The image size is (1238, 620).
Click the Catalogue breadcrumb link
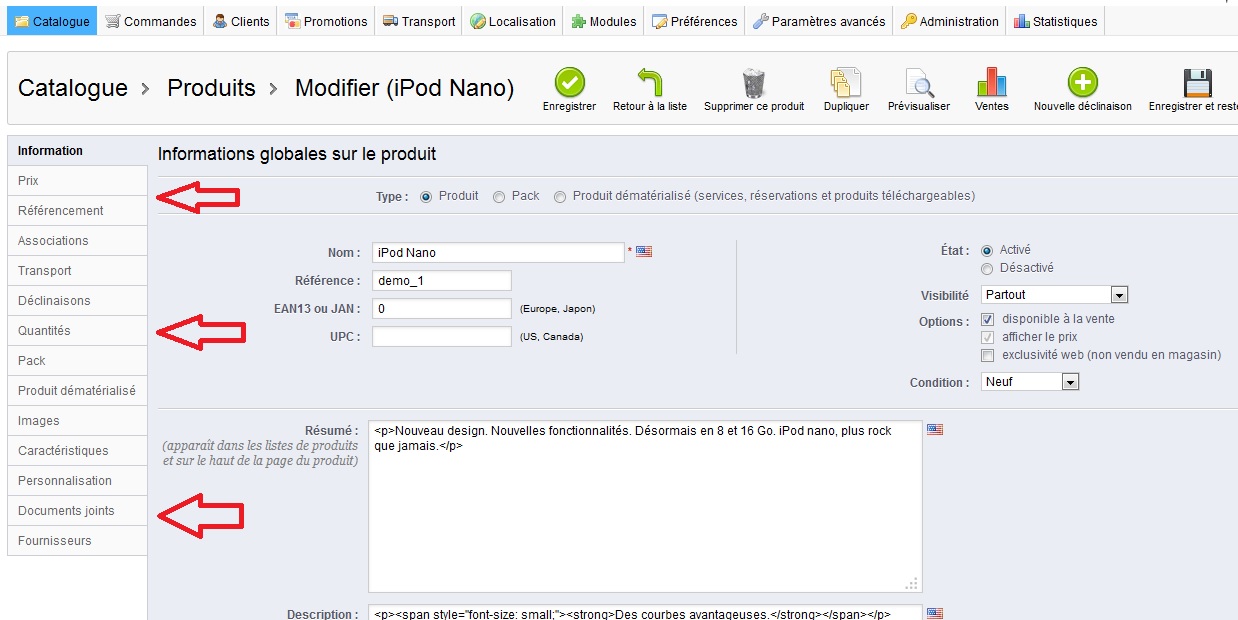click(73, 88)
